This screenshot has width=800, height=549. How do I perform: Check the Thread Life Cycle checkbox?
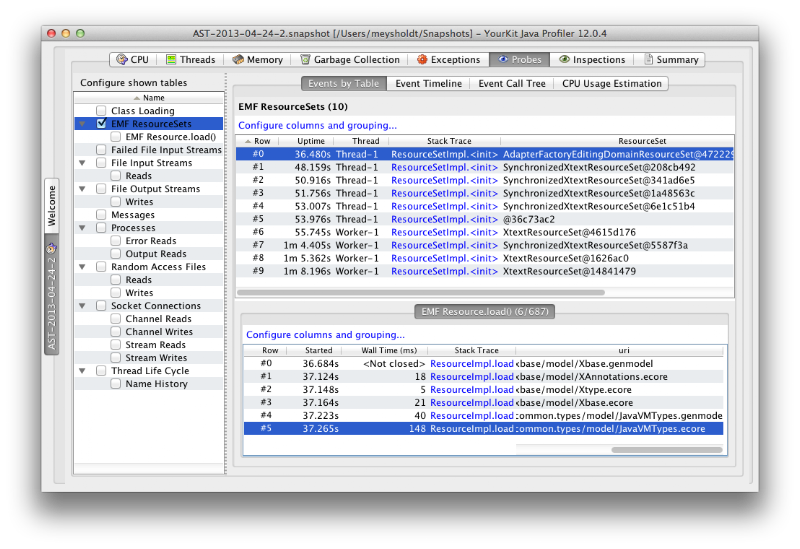[101, 370]
